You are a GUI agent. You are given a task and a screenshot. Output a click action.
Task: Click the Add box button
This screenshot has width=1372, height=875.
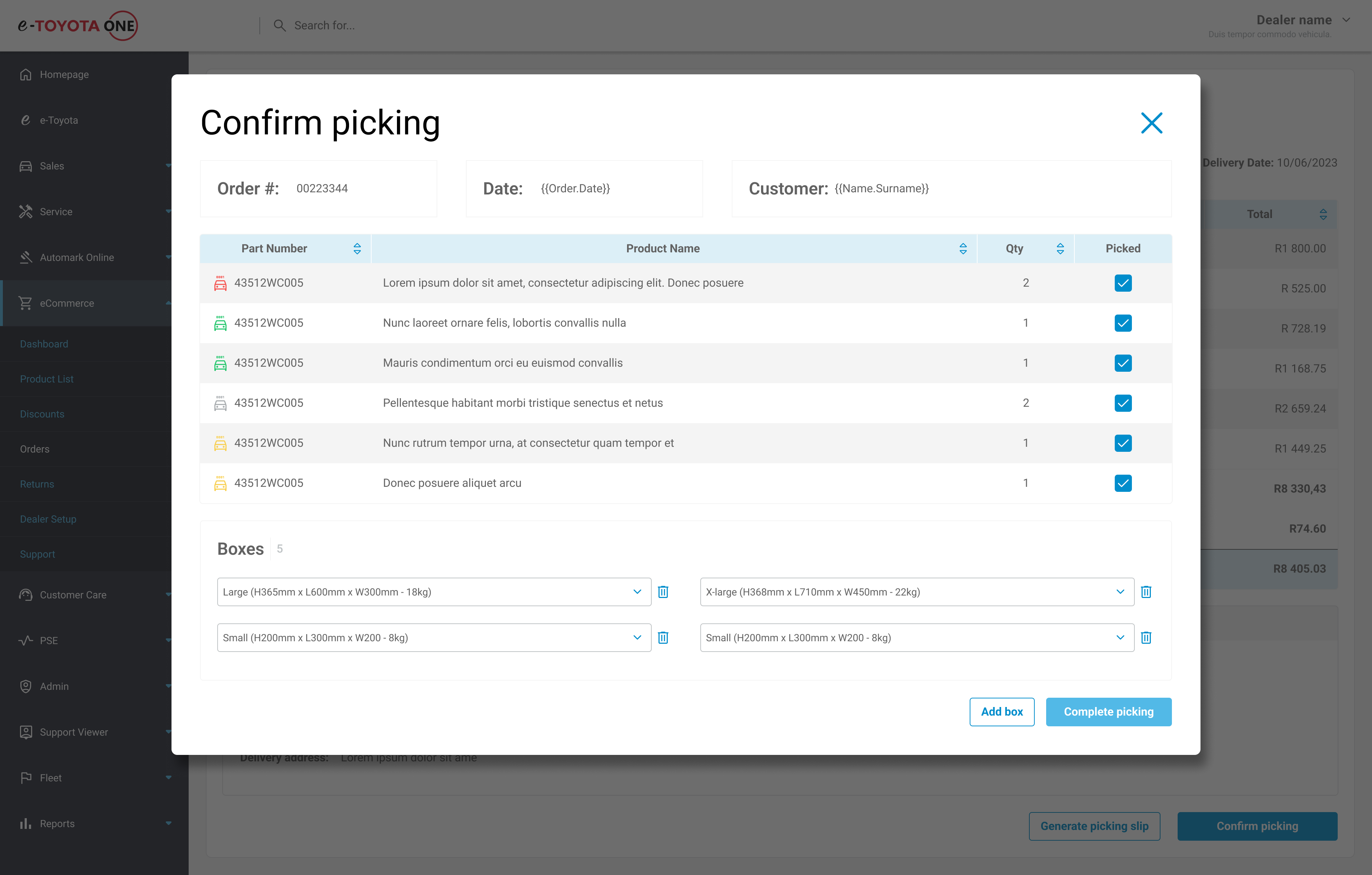[x=1001, y=711]
